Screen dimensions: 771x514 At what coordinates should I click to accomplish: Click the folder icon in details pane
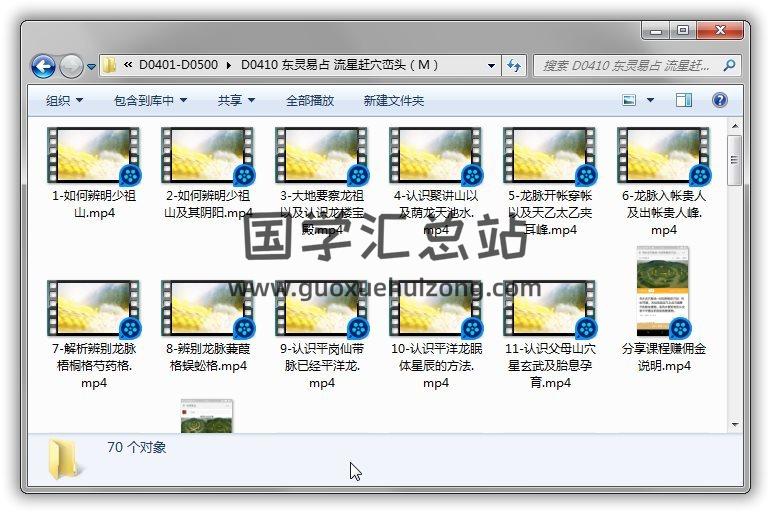click(x=64, y=459)
